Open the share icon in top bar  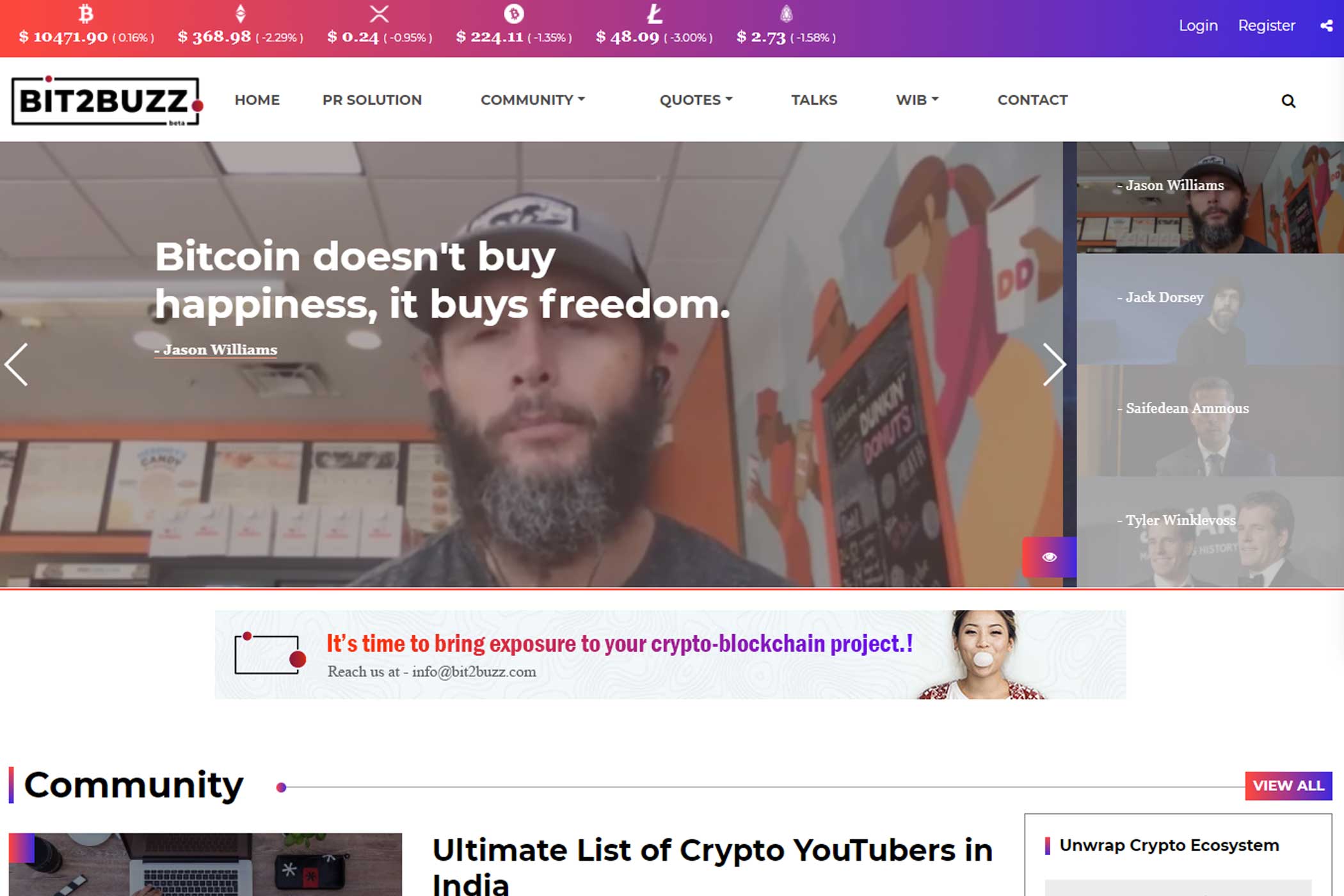point(1327,26)
